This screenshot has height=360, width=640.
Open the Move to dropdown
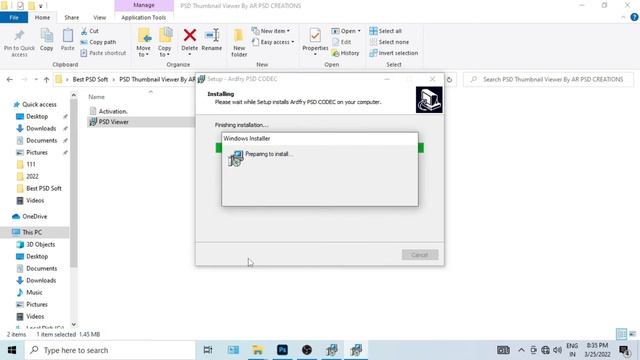(x=144, y=42)
